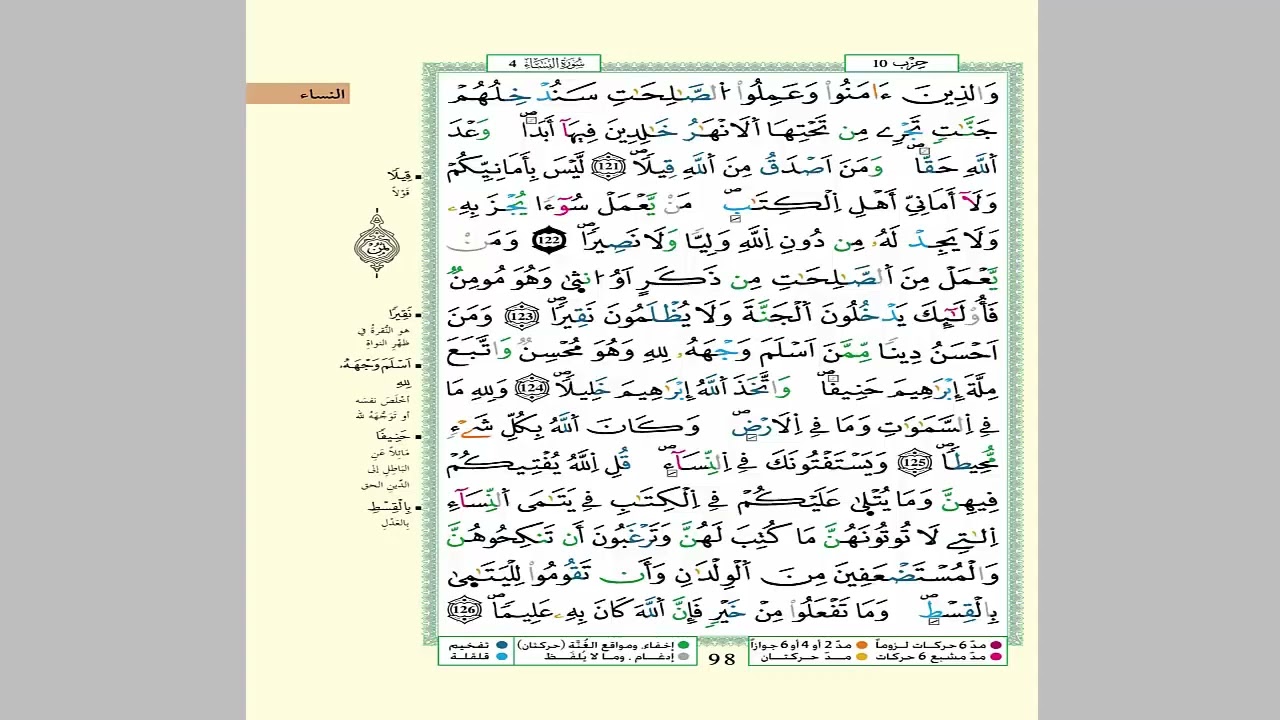Viewport: 1280px width, 720px height.
Task: Click the orange مدّ 2 أو 4 أو 6 legend dot
Action: point(861,646)
